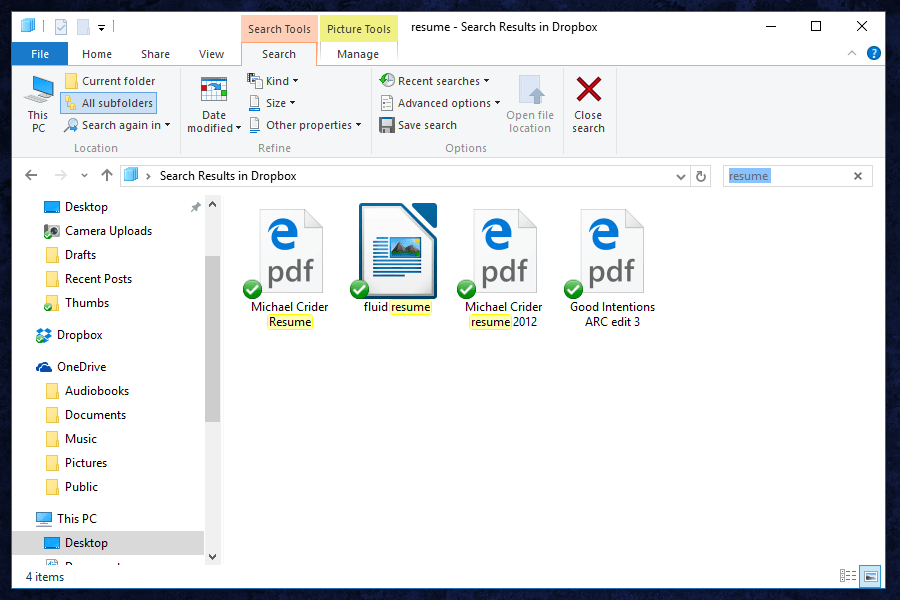This screenshot has height=600, width=900.
Task: Open Explorer help icon
Action: click(x=874, y=53)
